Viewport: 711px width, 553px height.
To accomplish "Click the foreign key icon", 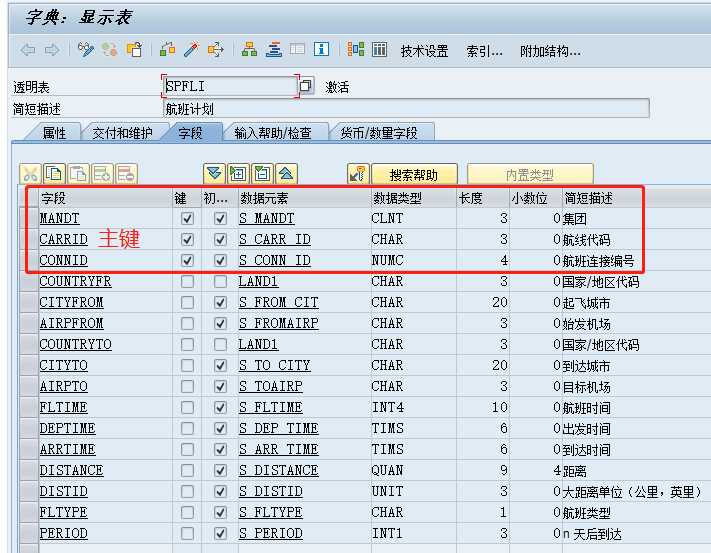I will point(358,174).
